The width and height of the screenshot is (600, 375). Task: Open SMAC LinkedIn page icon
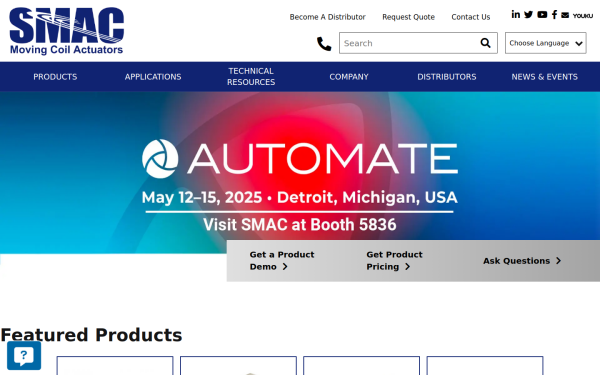coord(515,15)
